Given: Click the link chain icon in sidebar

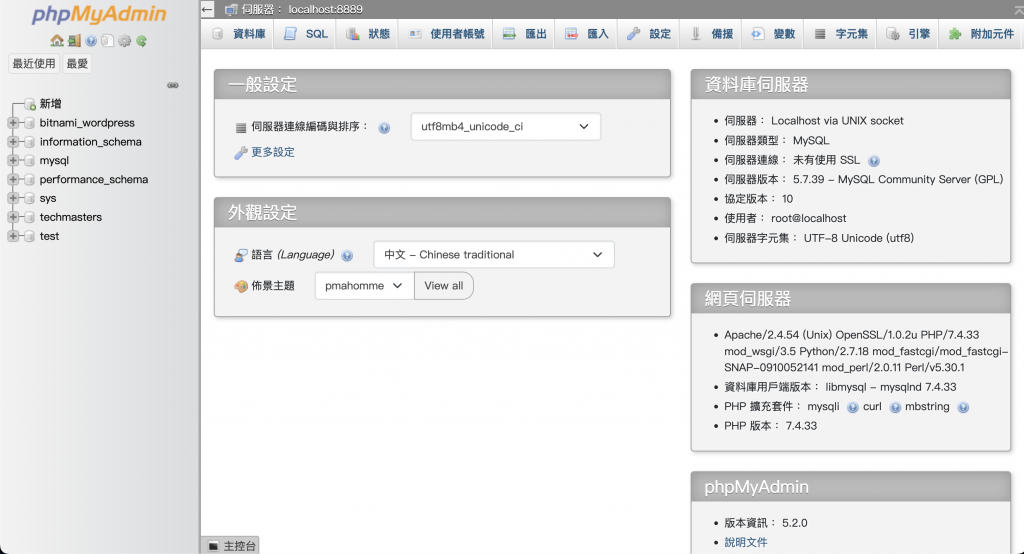Looking at the screenshot, I should tap(173, 85).
